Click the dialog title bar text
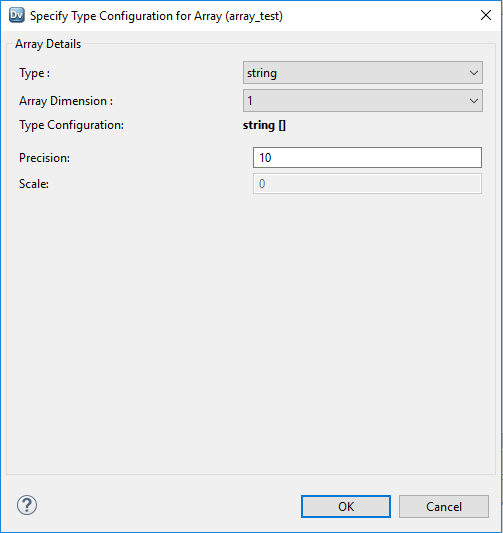This screenshot has width=503, height=533. (x=156, y=16)
